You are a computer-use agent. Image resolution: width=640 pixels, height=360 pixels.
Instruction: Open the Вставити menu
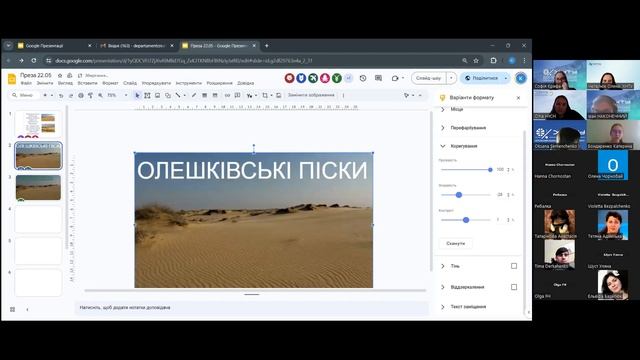coord(88,83)
